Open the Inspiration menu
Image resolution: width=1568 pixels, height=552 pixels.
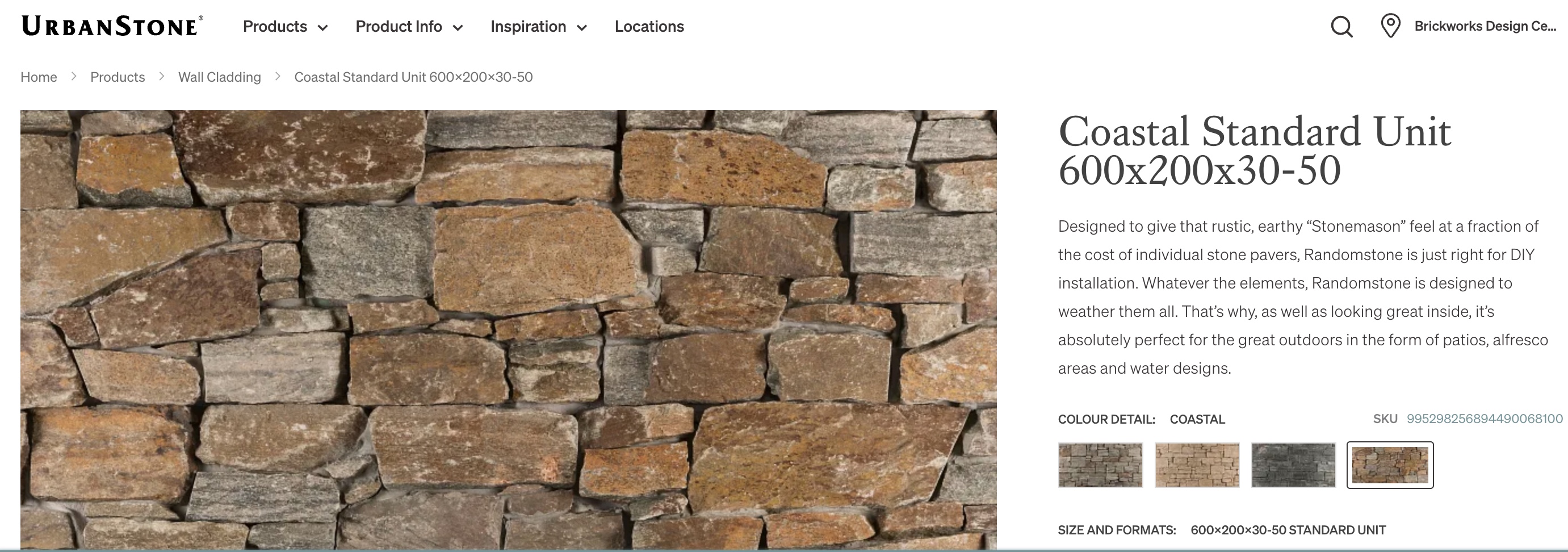click(x=529, y=26)
